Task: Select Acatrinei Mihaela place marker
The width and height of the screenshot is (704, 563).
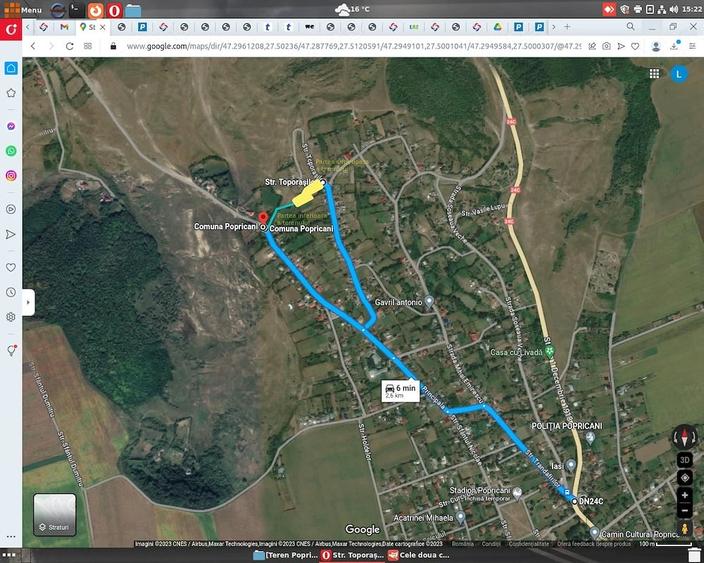Action: coord(460,517)
